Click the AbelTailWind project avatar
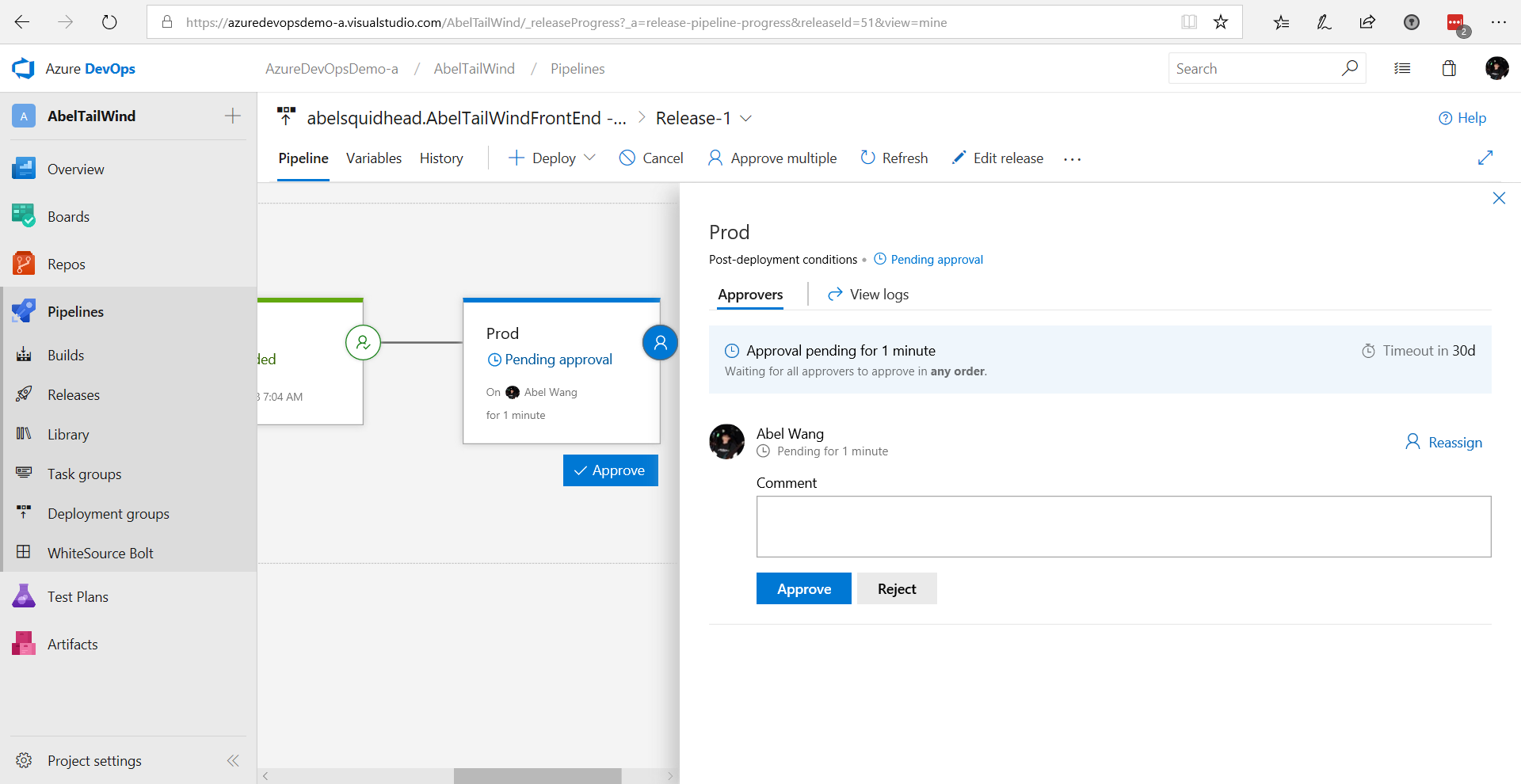 (24, 116)
